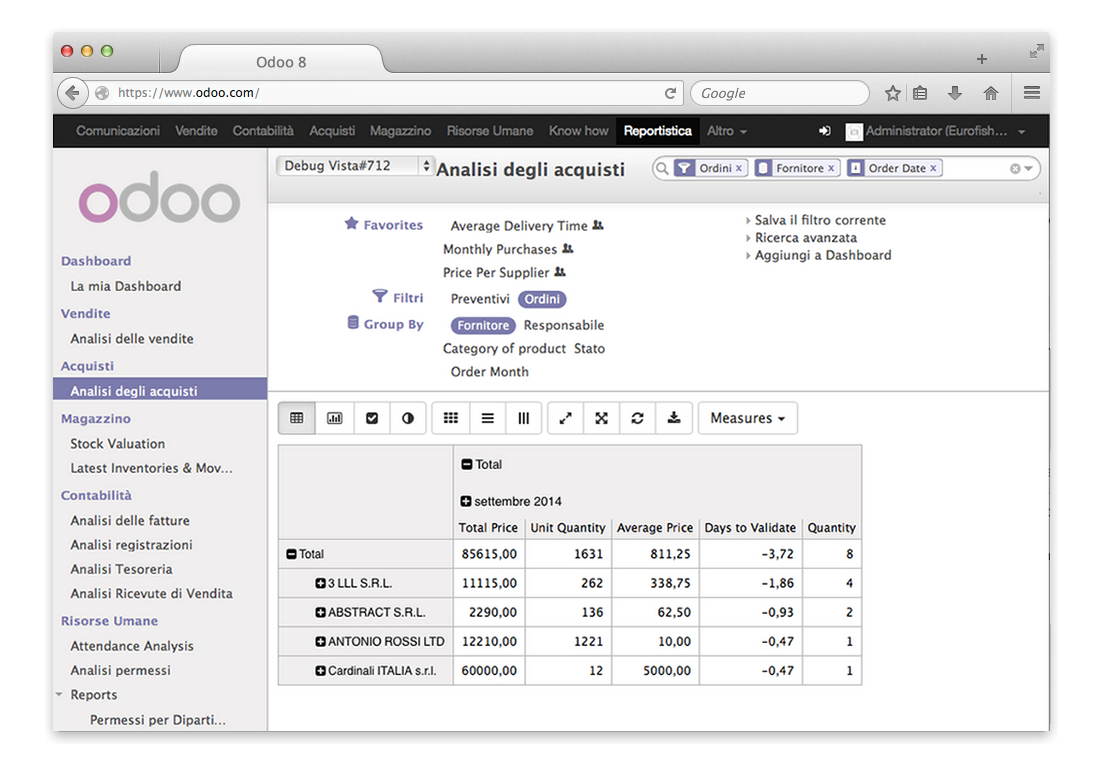Enable the Preventivi filter

(x=479, y=298)
